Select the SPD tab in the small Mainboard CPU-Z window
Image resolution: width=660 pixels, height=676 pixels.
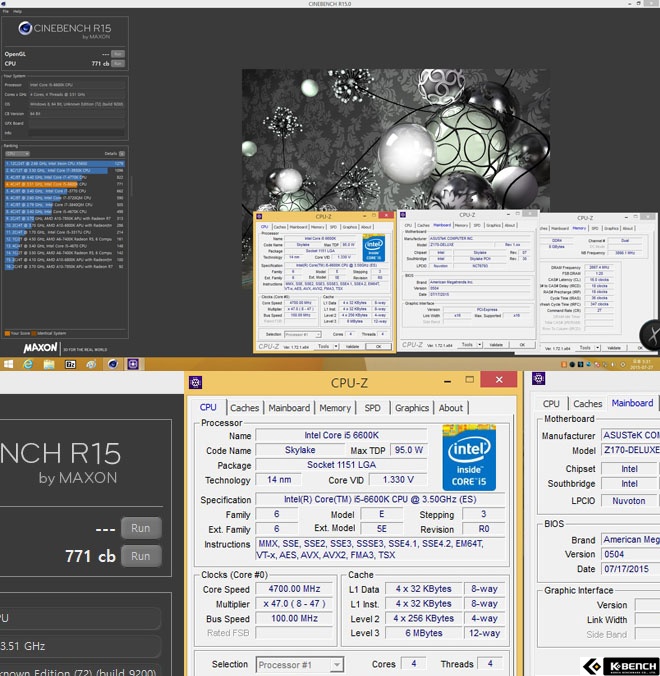coord(477,225)
